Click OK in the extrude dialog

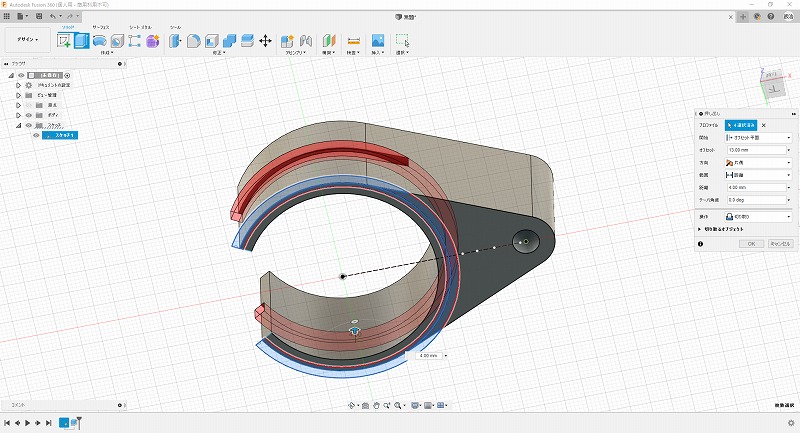point(750,243)
